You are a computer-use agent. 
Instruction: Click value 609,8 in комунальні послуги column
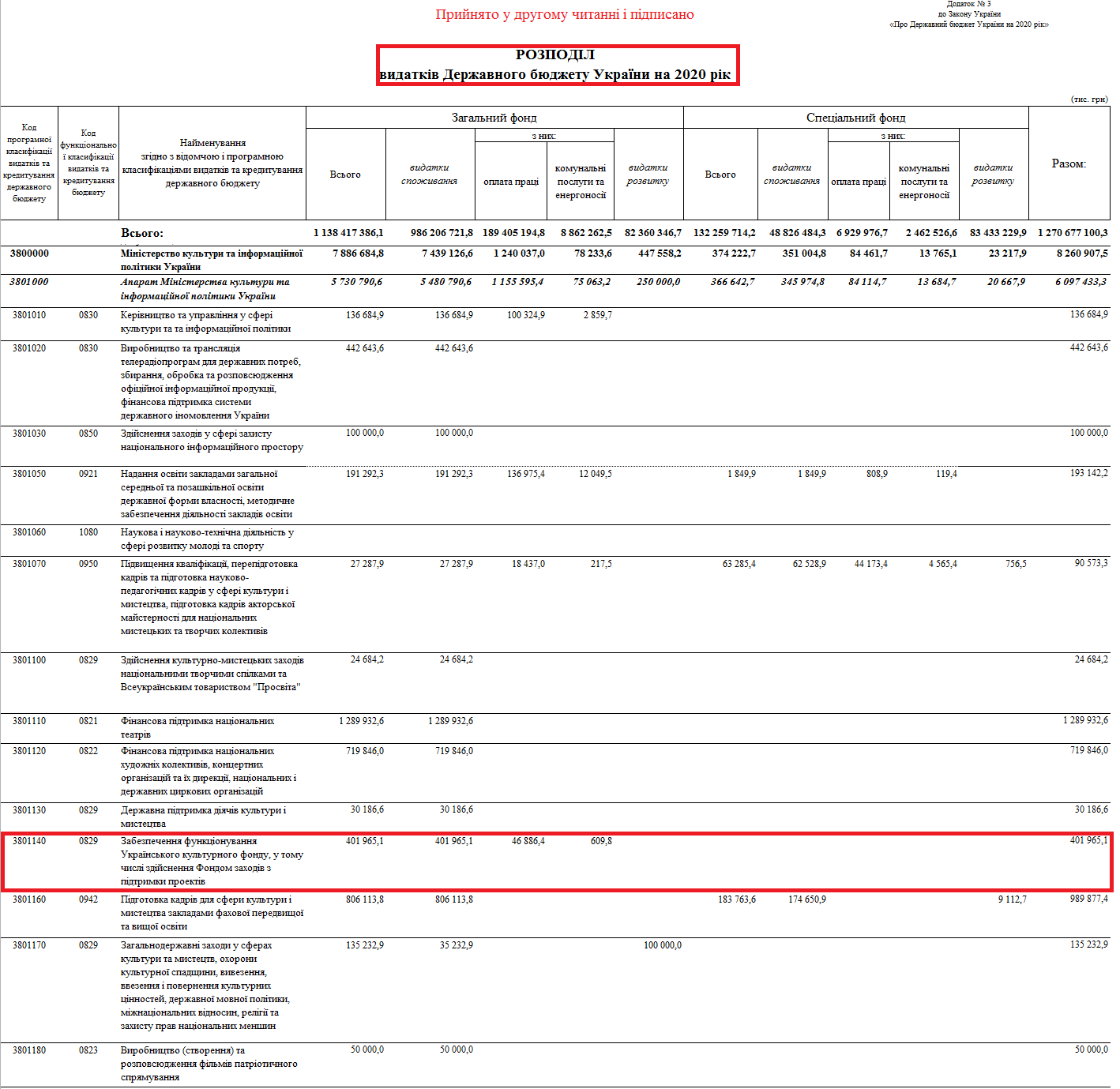pos(601,841)
